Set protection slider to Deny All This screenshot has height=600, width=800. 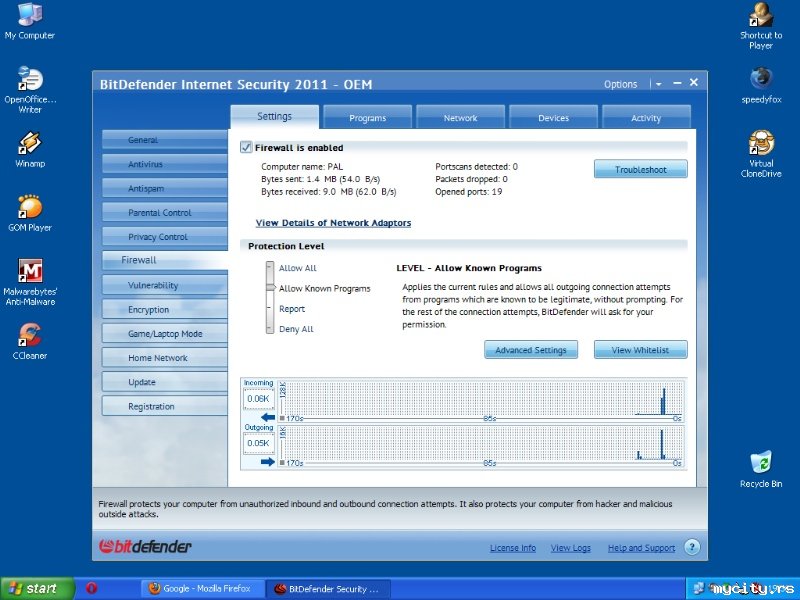tap(296, 329)
